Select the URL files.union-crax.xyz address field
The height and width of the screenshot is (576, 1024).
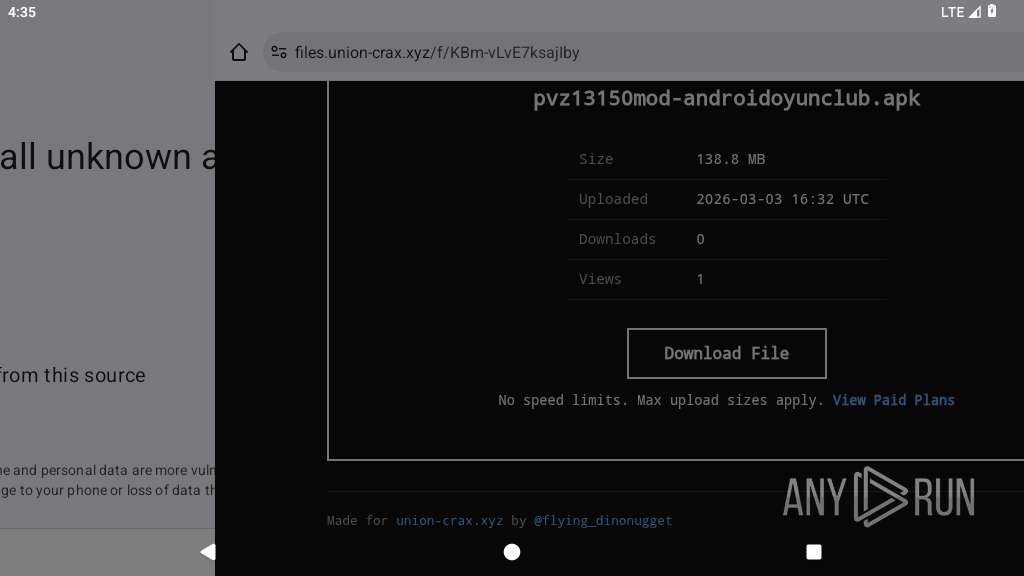coord(643,52)
